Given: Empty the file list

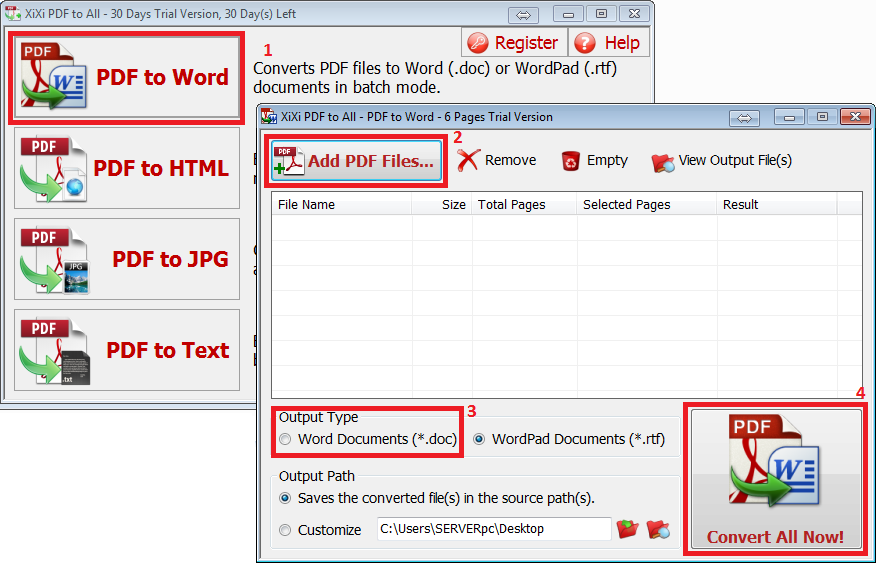Looking at the screenshot, I should [x=595, y=161].
